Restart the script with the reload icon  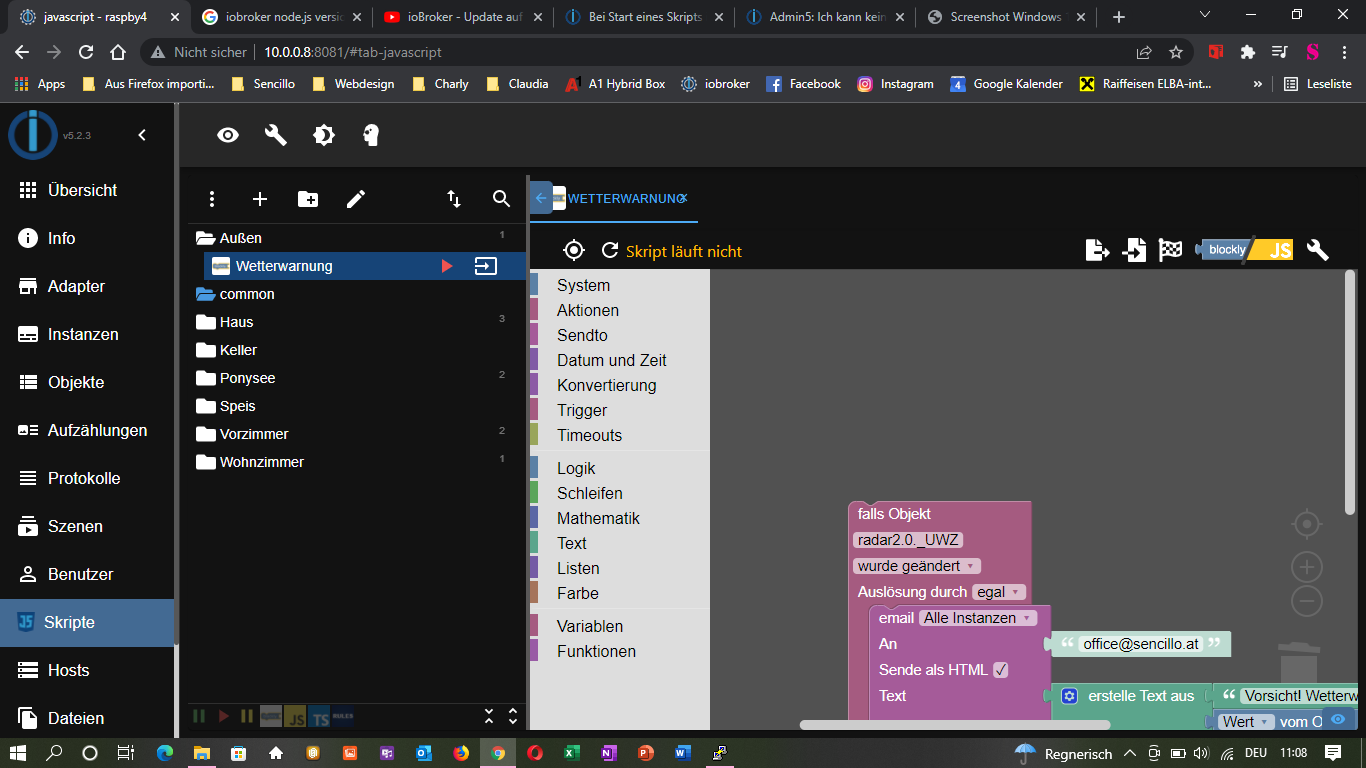click(x=610, y=250)
